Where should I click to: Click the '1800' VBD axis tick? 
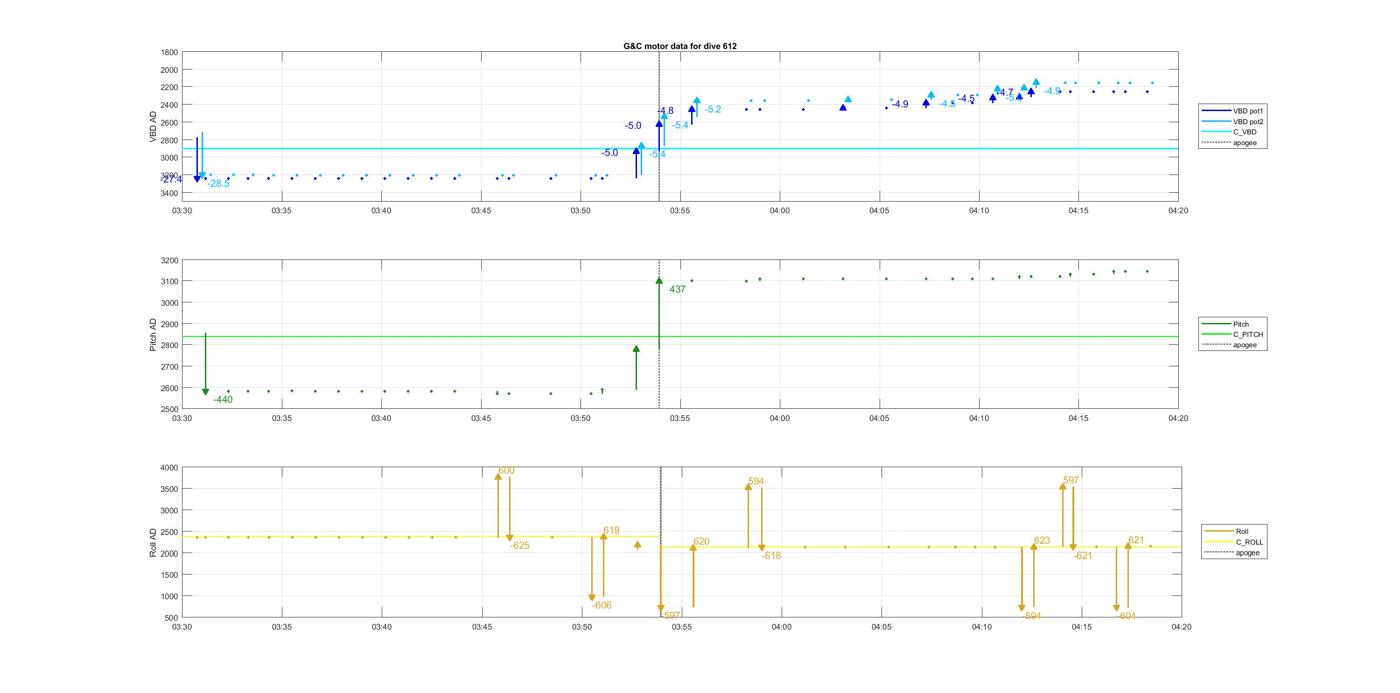point(169,52)
